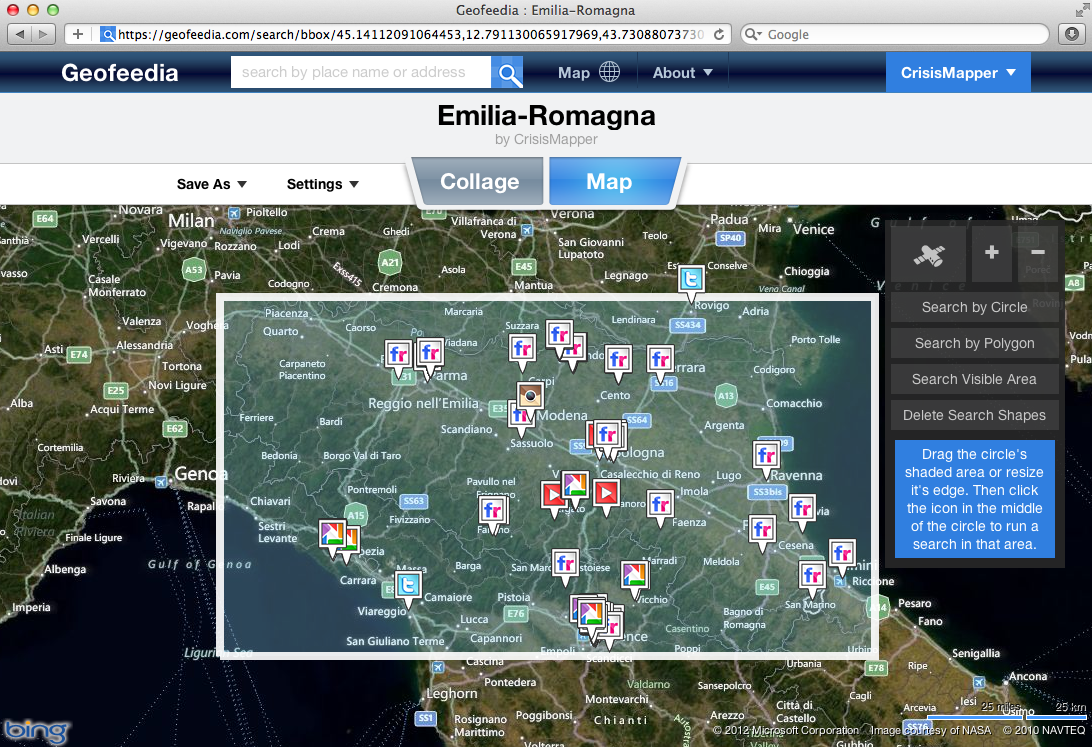Expand the Save As dropdown
Viewport: 1092px width, 747px height.
[x=211, y=184]
